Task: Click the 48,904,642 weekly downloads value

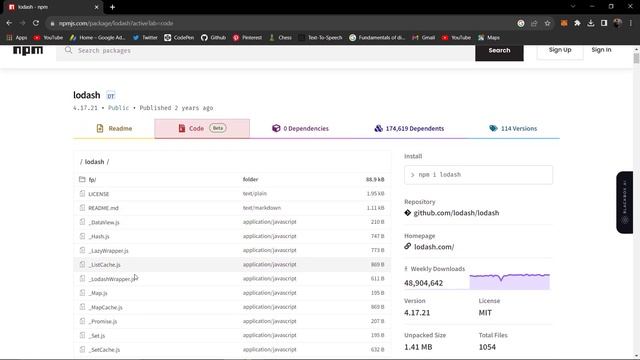Action: [423, 283]
